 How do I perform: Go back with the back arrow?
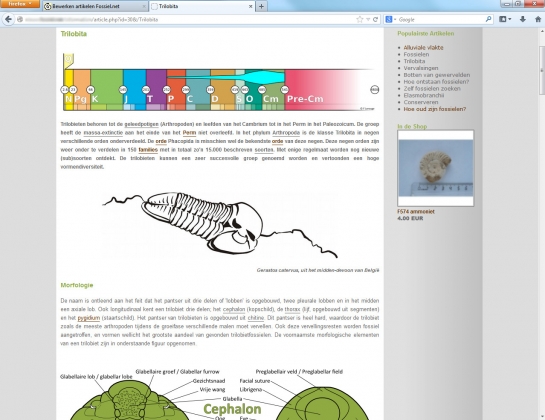[8, 19]
